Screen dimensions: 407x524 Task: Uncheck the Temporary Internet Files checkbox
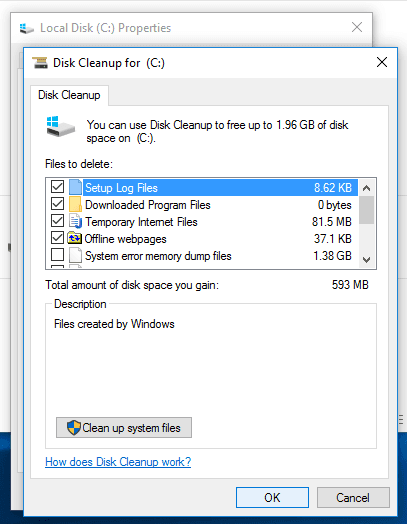pyautogui.click(x=57, y=221)
